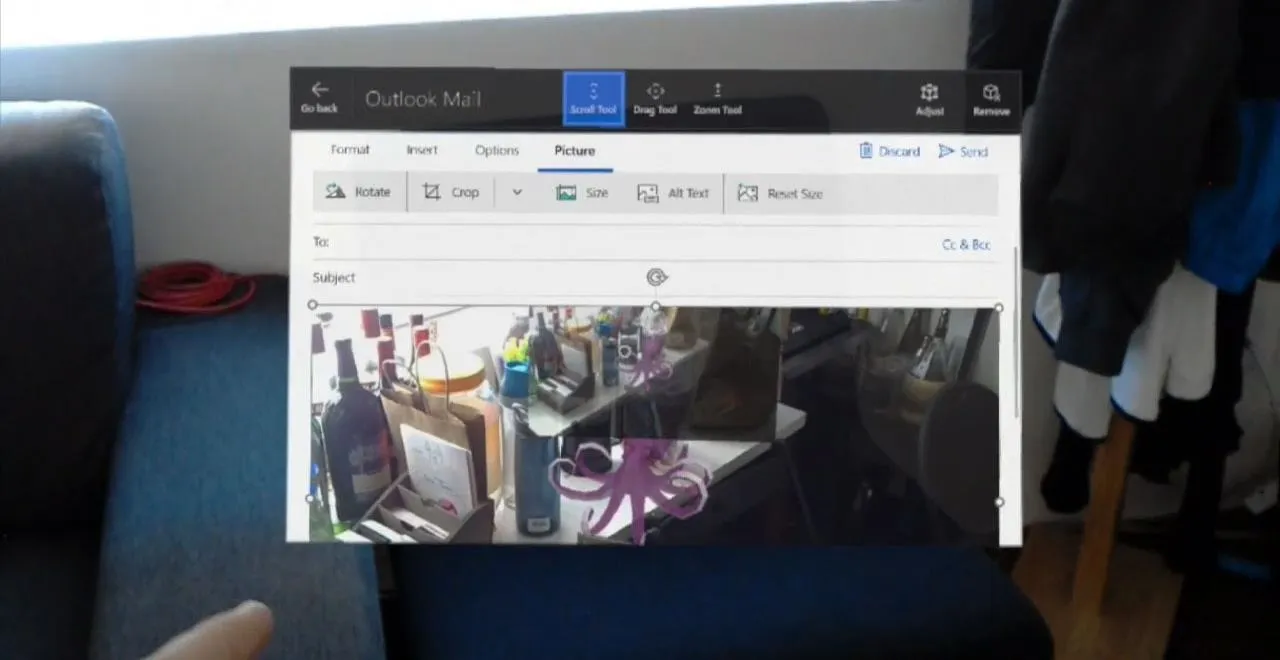
Task: Crop the selected picture
Action: click(x=451, y=192)
